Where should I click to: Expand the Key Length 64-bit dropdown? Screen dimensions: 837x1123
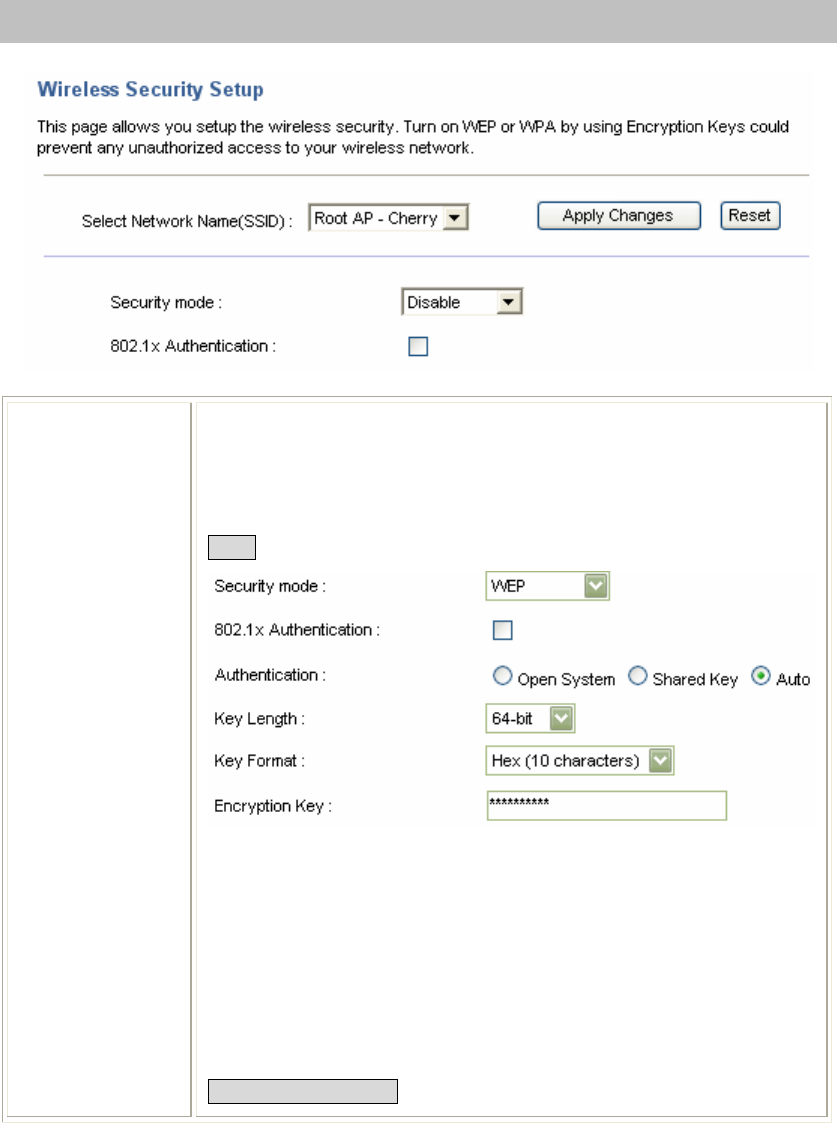coord(530,718)
